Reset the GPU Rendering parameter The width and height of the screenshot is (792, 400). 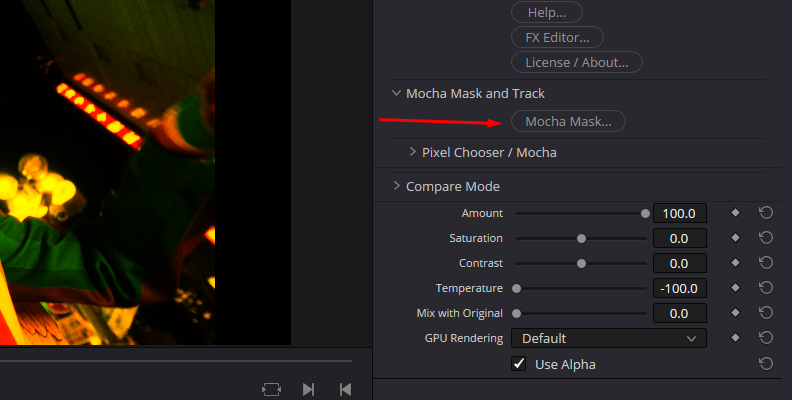(x=766, y=337)
